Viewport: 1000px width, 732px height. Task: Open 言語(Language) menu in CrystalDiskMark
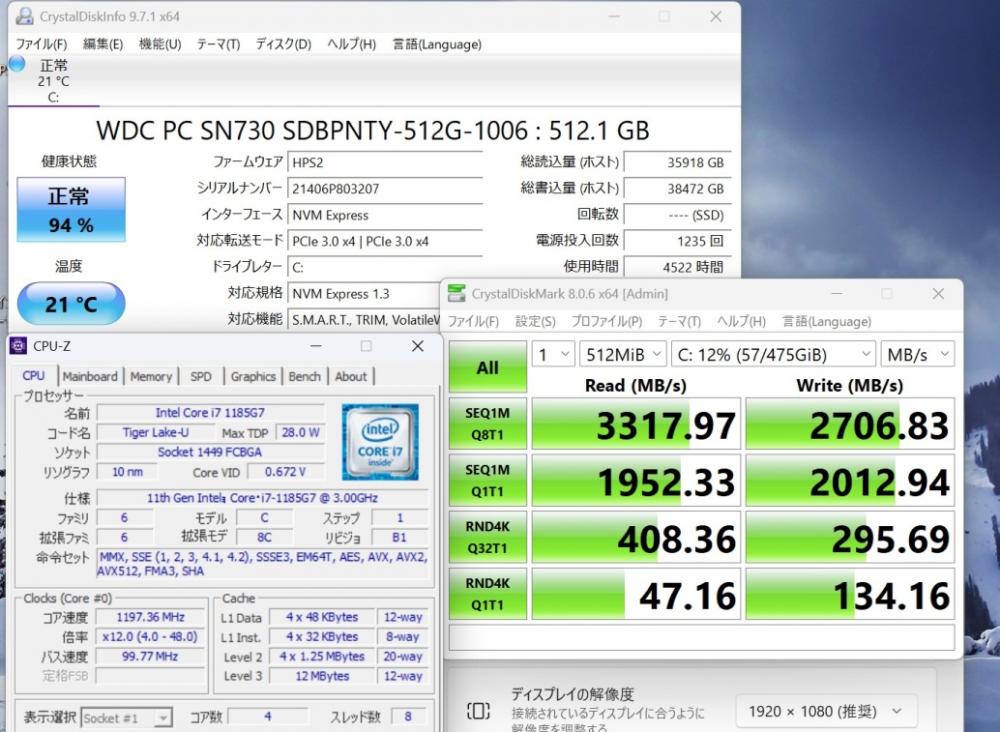pyautogui.click(x=827, y=321)
